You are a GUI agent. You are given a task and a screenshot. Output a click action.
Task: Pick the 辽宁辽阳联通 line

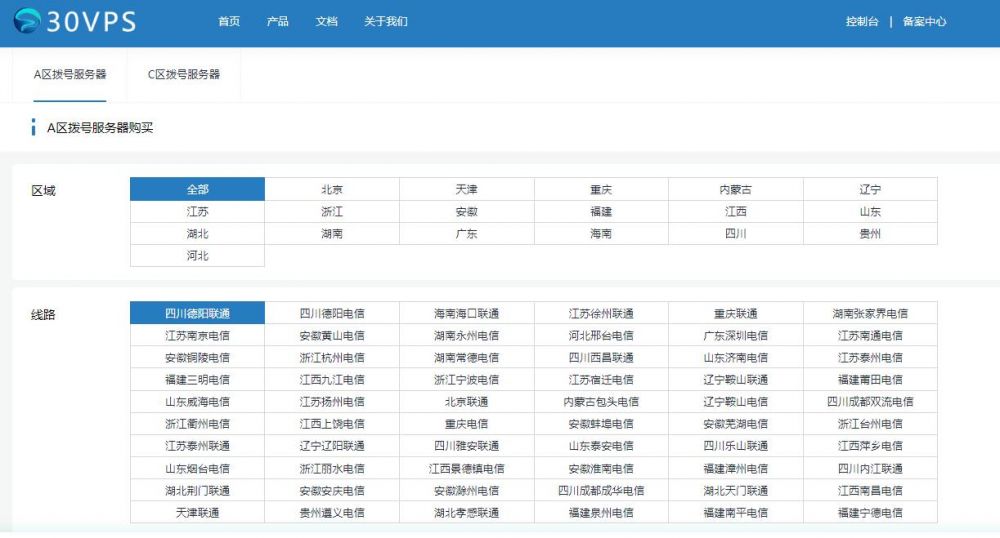332,446
